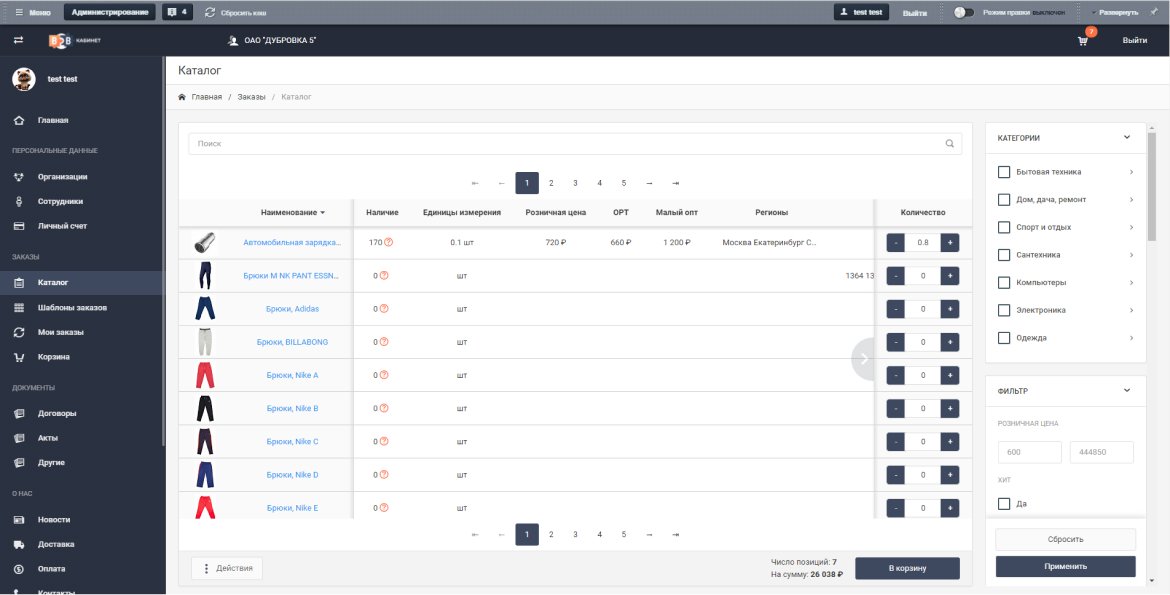
Task: Click the В корзину button
Action: pyautogui.click(x=907, y=568)
